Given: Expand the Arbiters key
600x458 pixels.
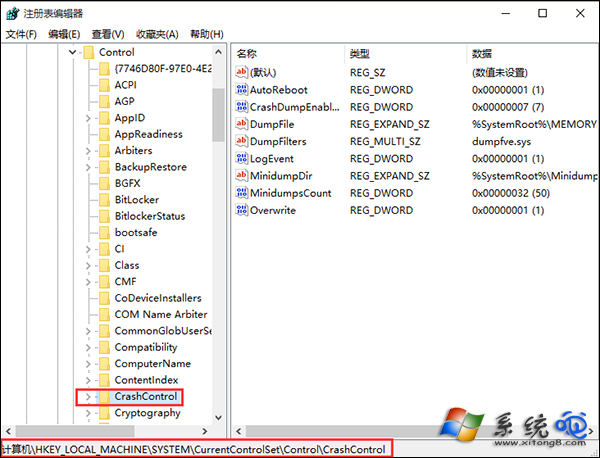Looking at the screenshot, I should tap(88, 151).
